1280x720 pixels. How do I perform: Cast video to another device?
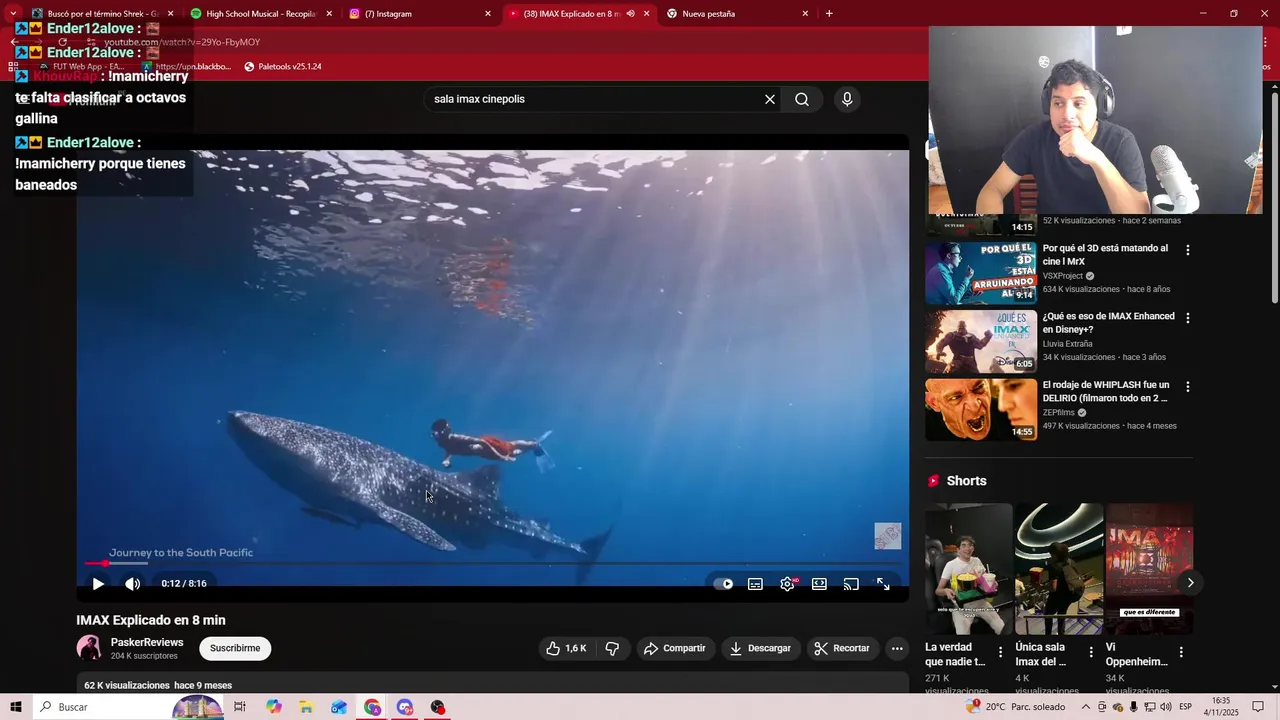click(851, 584)
